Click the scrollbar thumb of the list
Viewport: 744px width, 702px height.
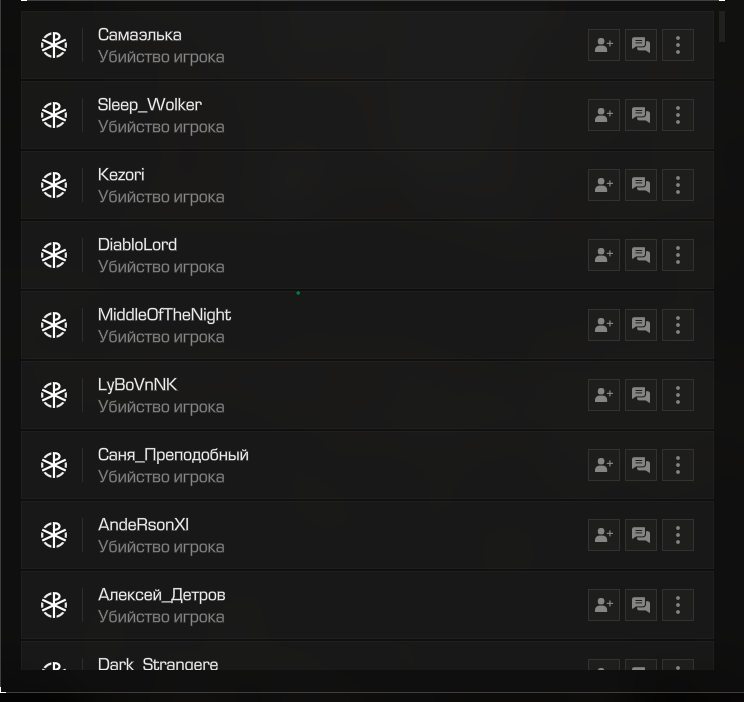[x=722, y=27]
